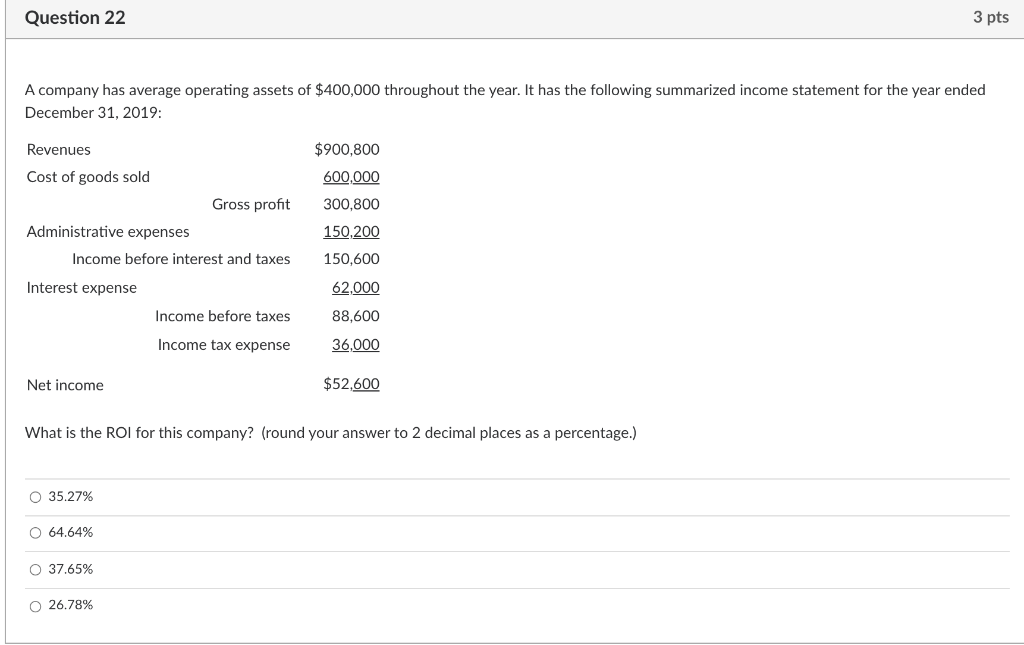Click the ROI question prompt text

point(331,432)
